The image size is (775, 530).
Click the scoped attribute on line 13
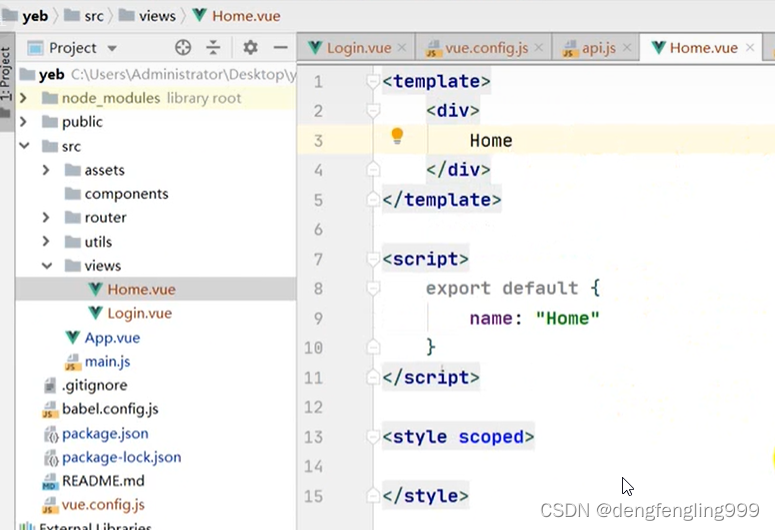pyautogui.click(x=491, y=437)
